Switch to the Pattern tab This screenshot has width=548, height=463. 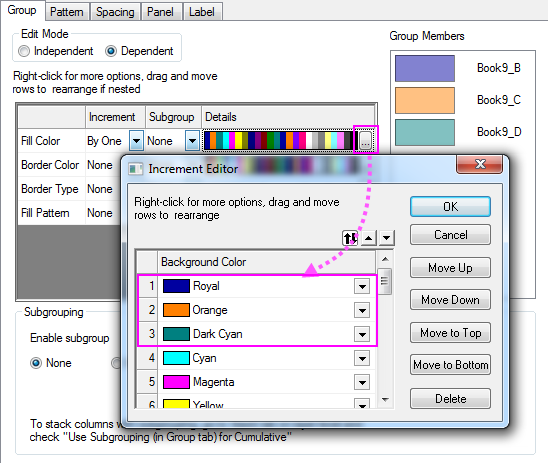click(67, 12)
